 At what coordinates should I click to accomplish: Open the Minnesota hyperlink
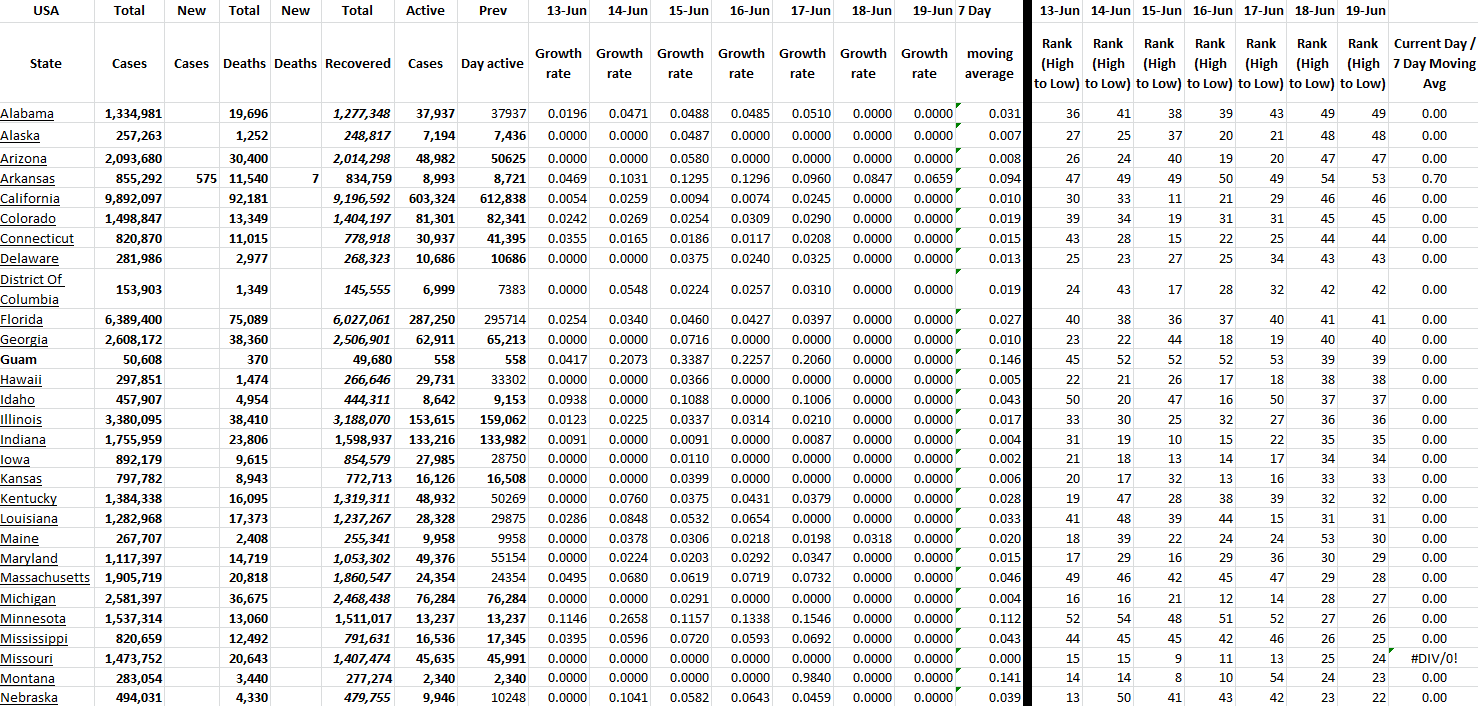pyautogui.click(x=33, y=618)
